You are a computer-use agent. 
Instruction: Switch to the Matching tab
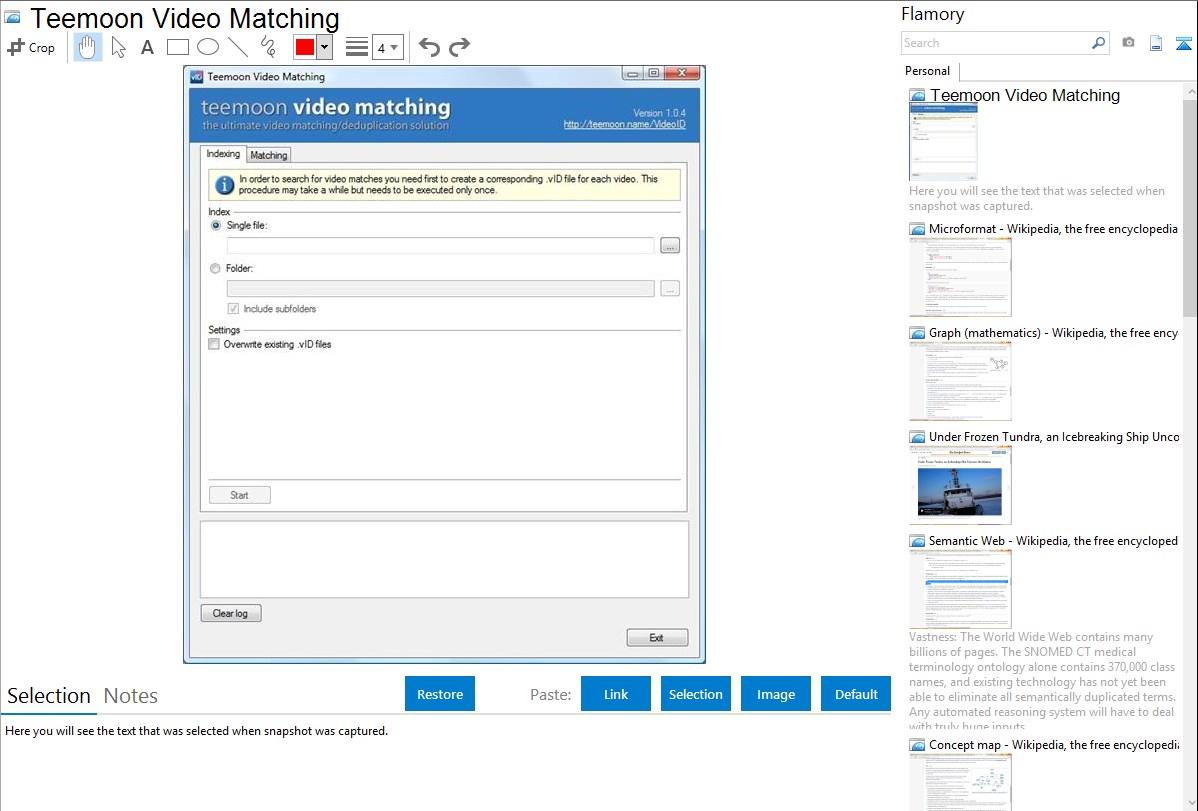coord(269,154)
